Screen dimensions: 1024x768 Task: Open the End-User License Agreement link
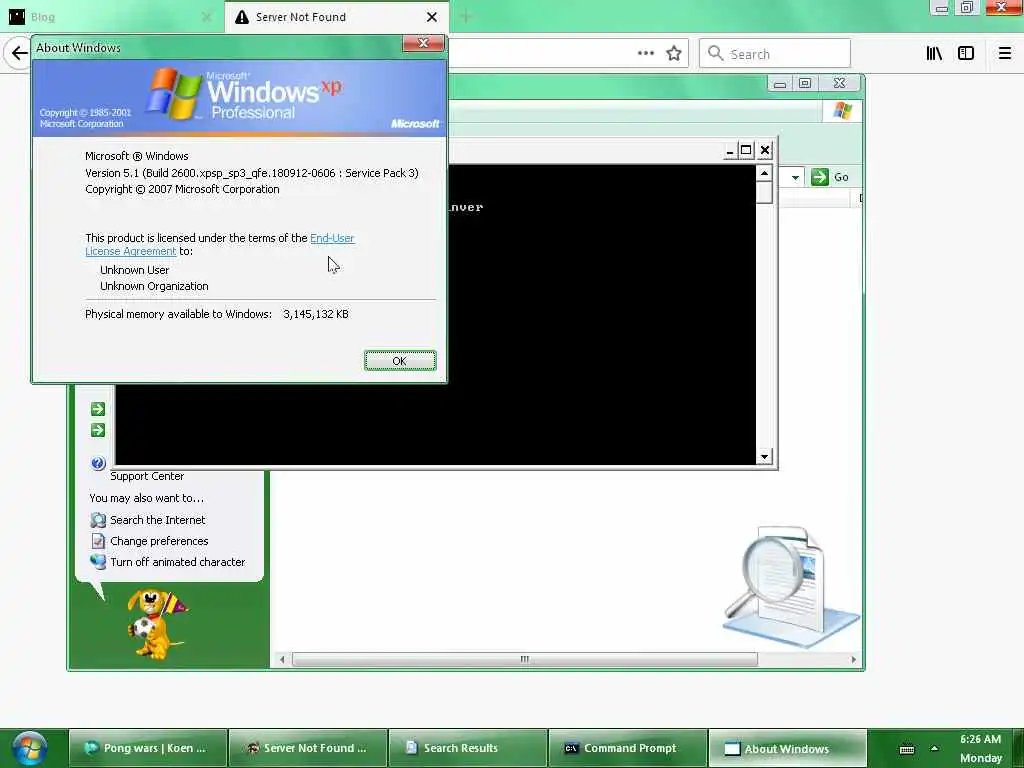[219, 244]
